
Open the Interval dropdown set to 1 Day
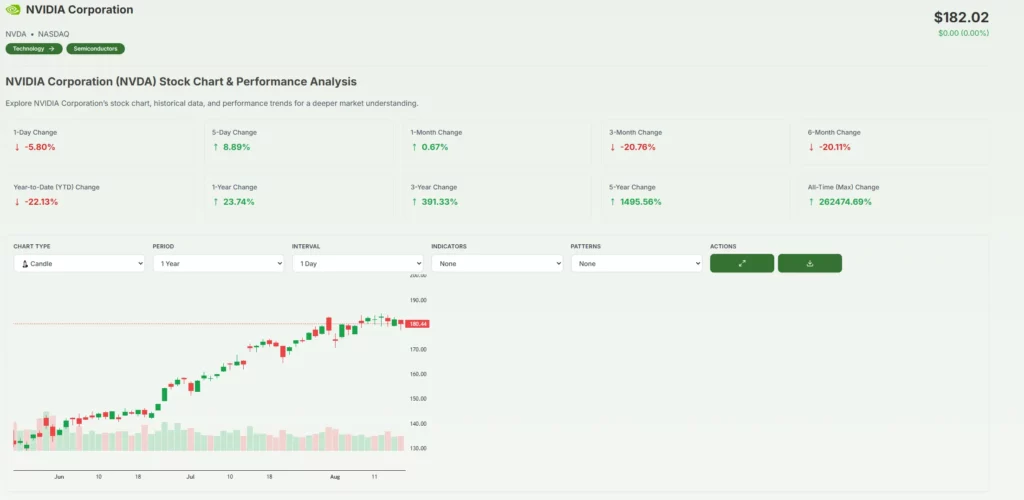pyautogui.click(x=357, y=263)
